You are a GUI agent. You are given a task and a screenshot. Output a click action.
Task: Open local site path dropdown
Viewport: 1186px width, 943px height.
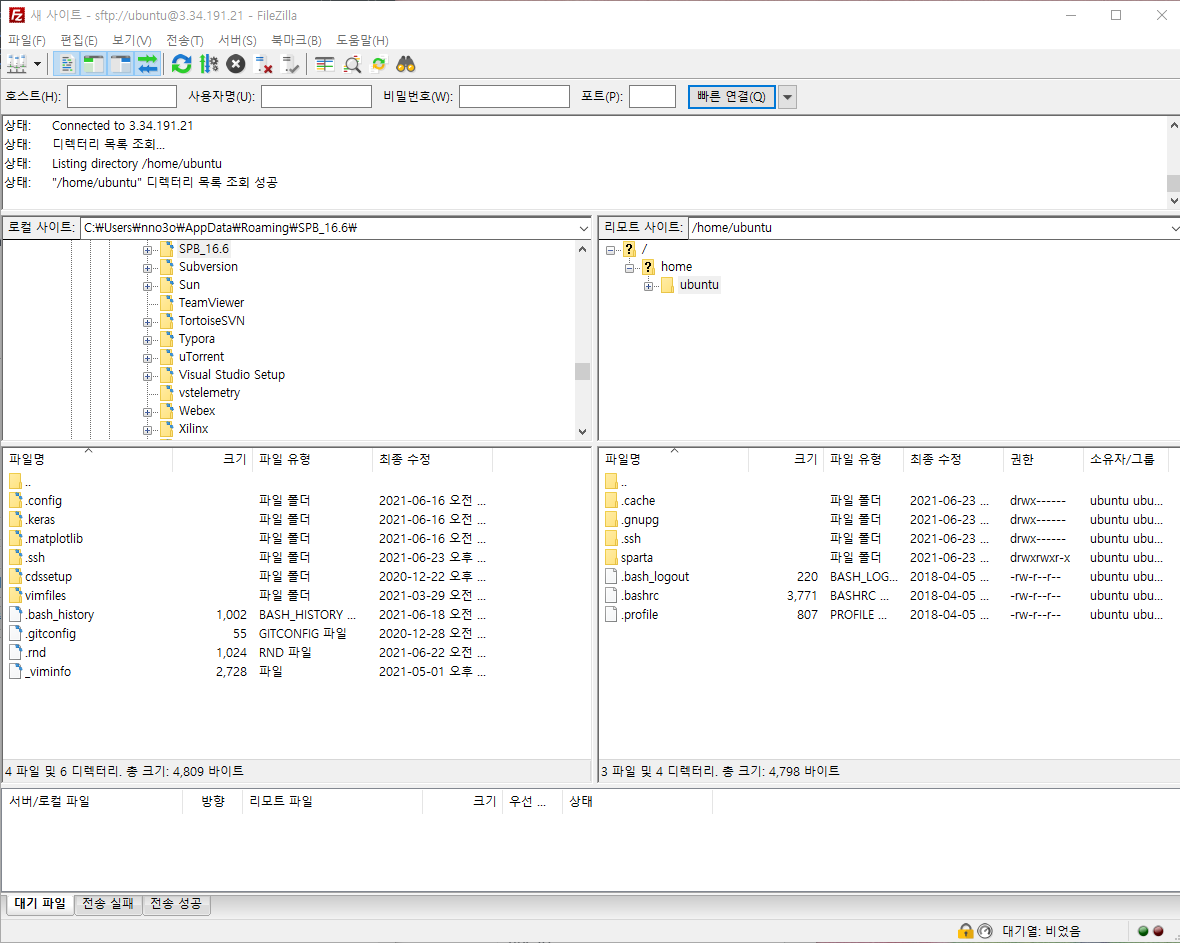(583, 228)
